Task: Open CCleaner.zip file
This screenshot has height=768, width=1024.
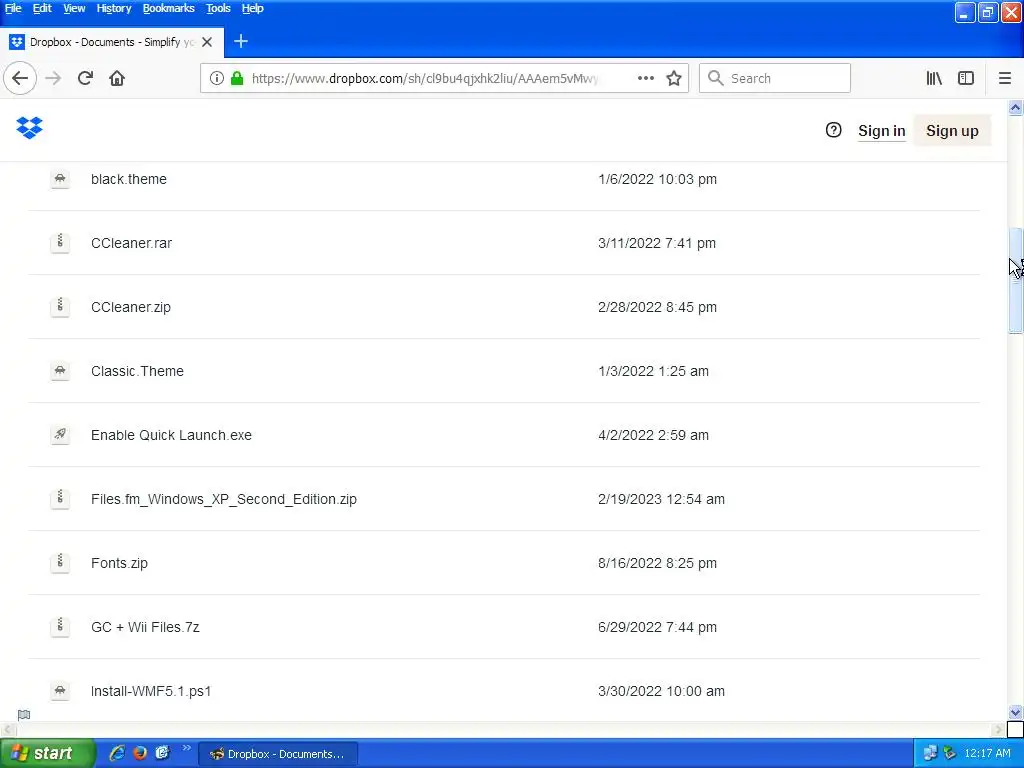Action: [x=131, y=307]
